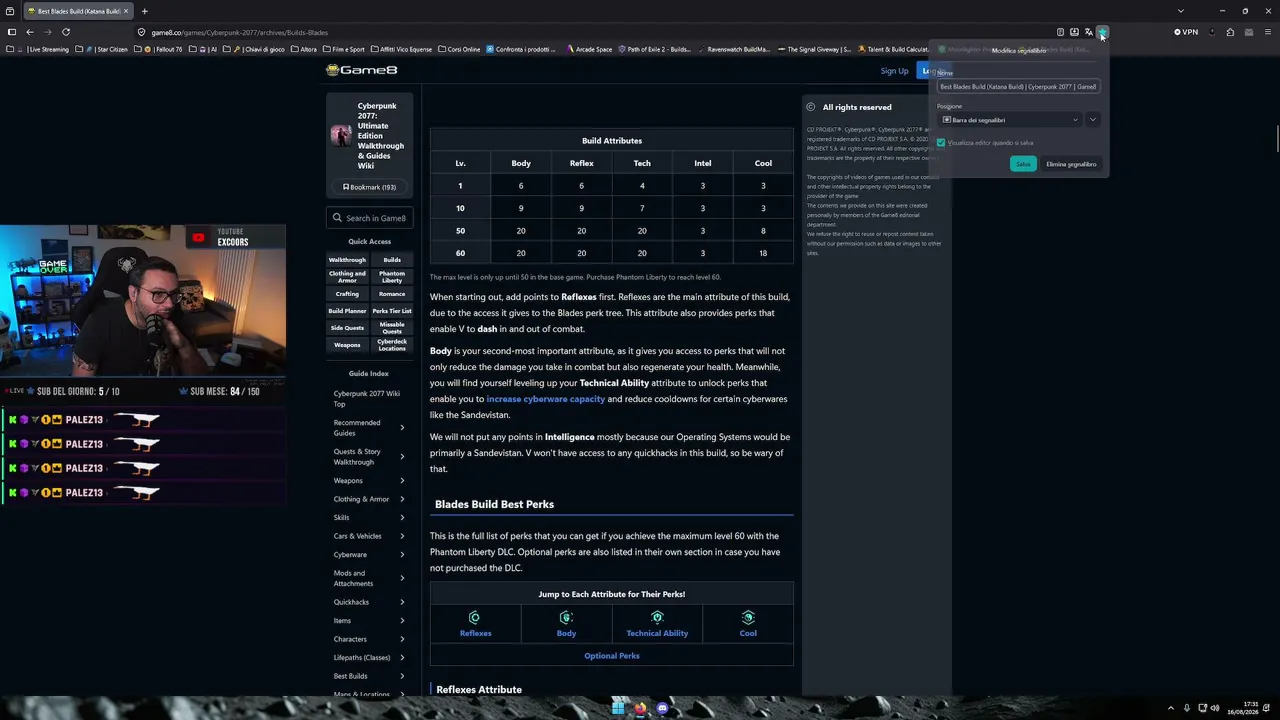
Task: Reload the page with the refresh icon
Action: (66, 32)
